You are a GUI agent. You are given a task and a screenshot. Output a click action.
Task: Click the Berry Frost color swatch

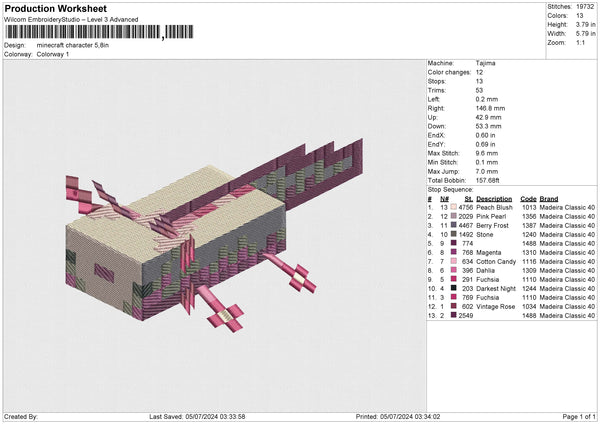click(453, 225)
